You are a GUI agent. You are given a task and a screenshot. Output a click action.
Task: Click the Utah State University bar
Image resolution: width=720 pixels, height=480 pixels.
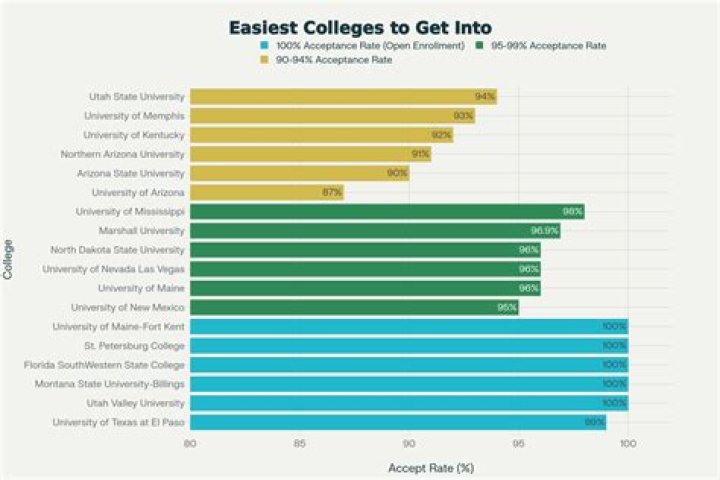coord(342,97)
